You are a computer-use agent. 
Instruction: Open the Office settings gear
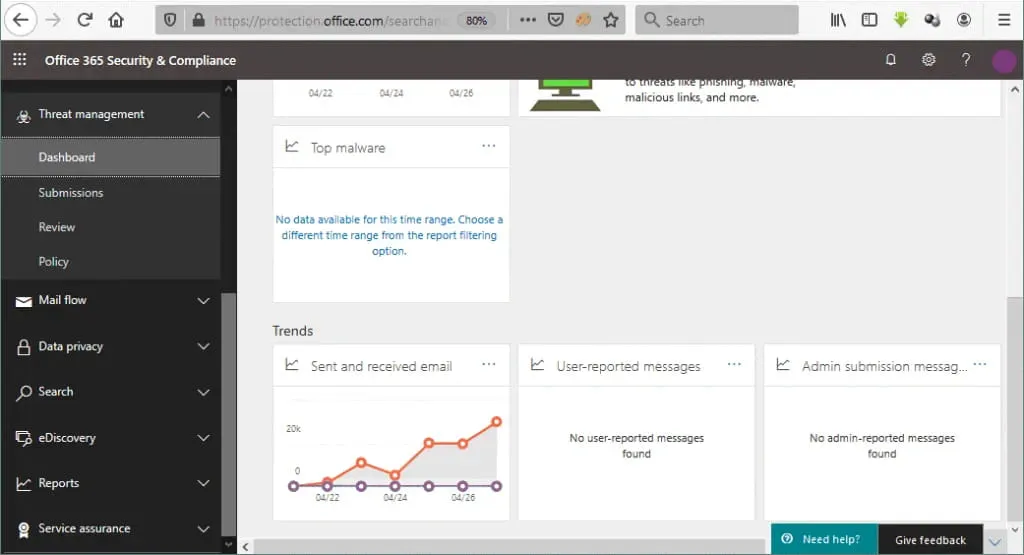928,59
